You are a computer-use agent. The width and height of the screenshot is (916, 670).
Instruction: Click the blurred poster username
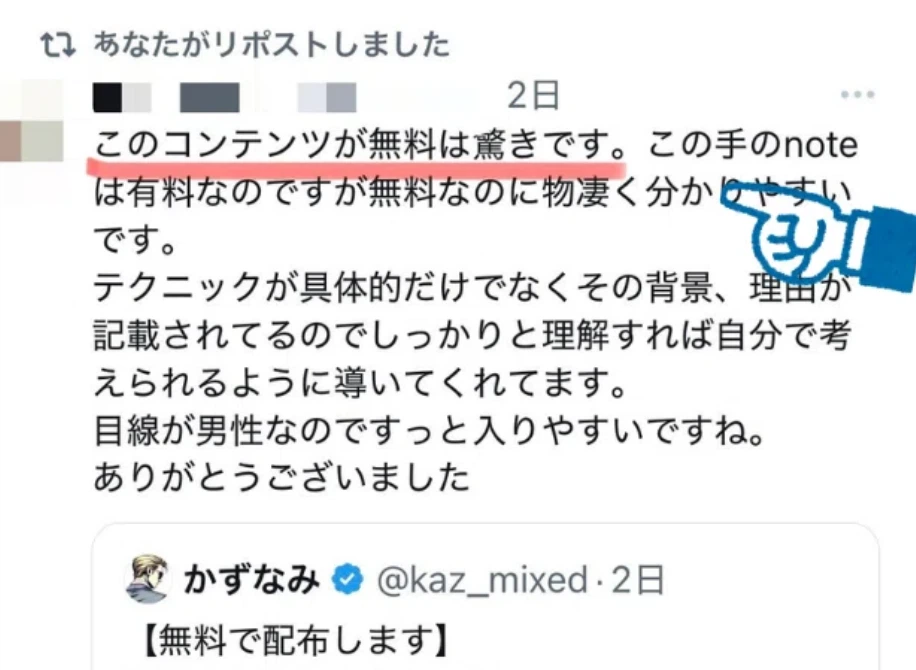click(225, 96)
